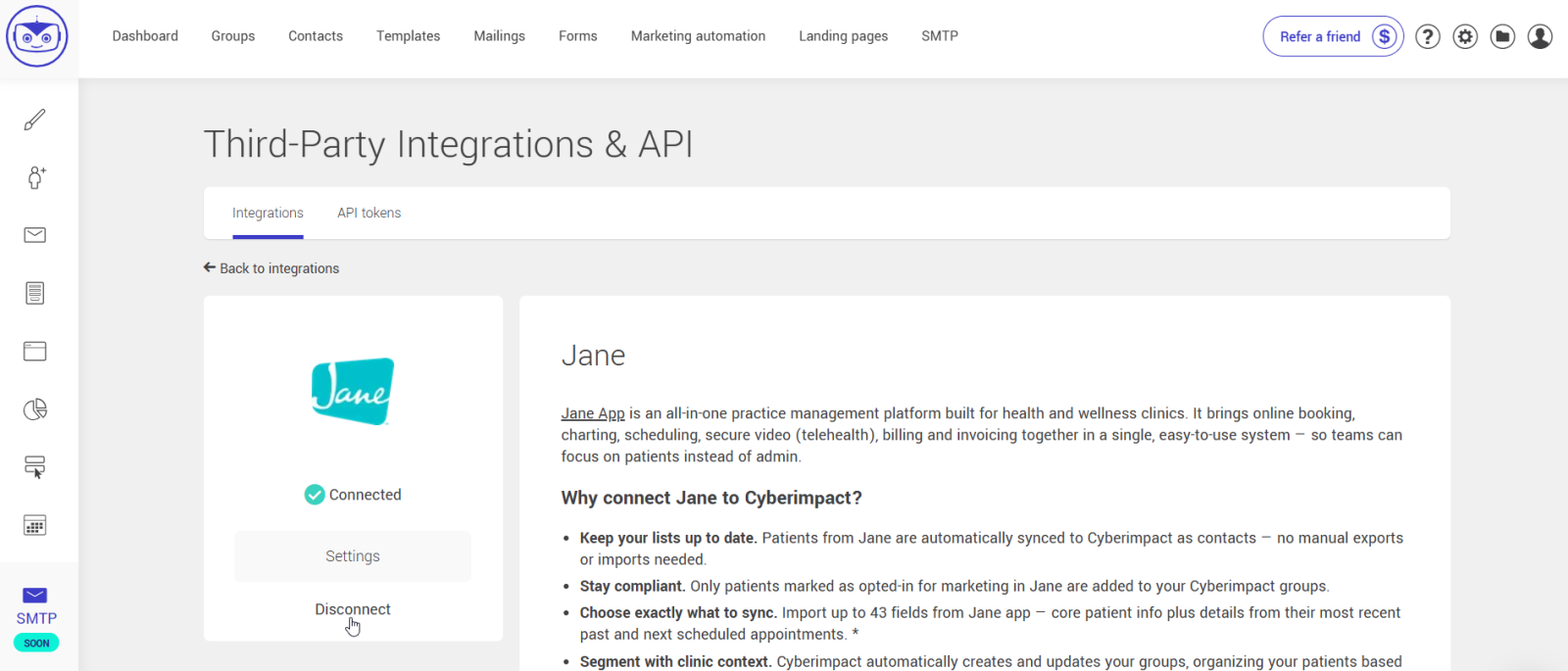Open the help question mark icon
Viewport: 1568px width, 671px height.
coord(1428,37)
